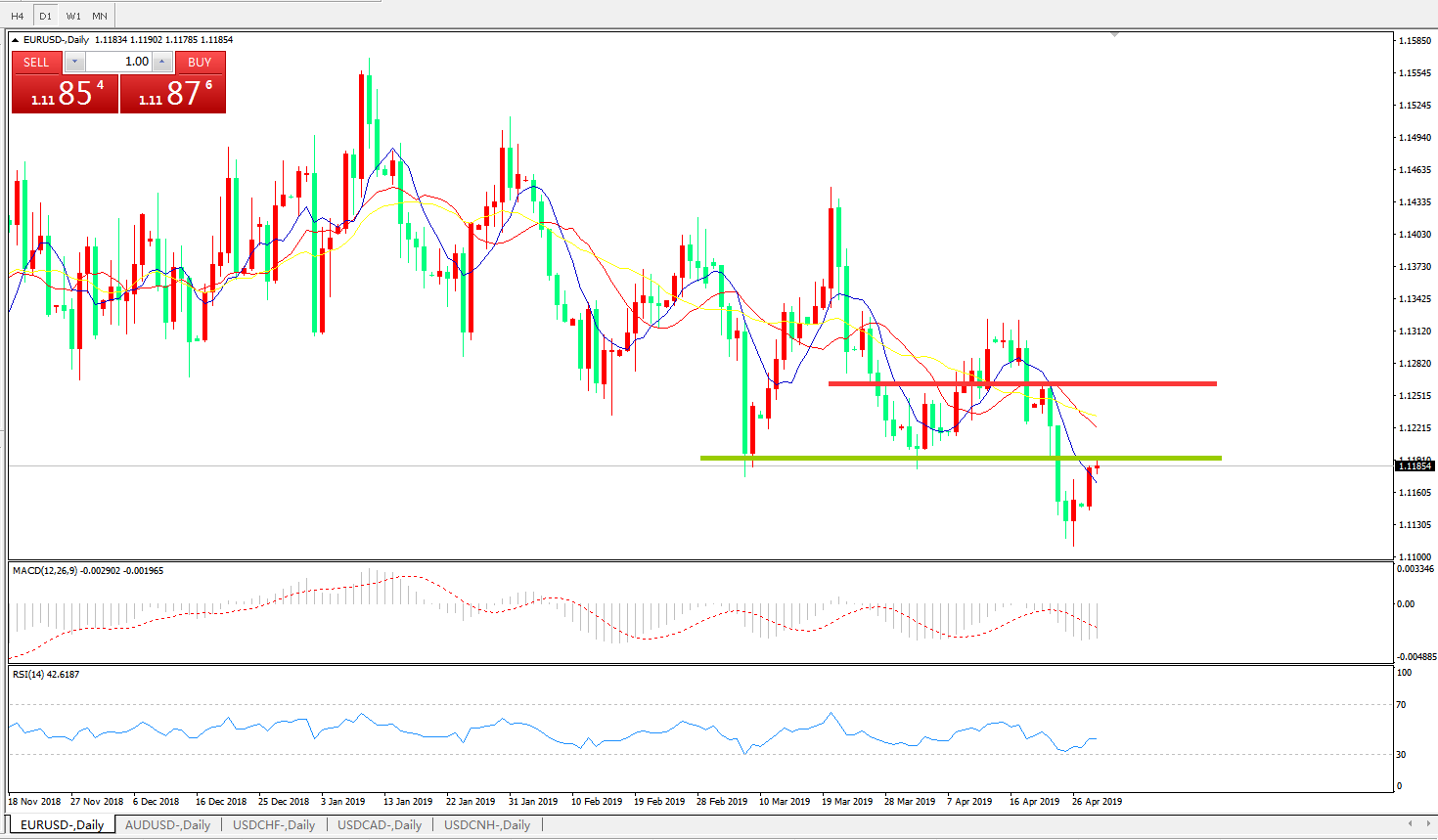Viewport: 1438px width, 840px height.
Task: Click the current price label 1.11854
Action: (x=1415, y=466)
